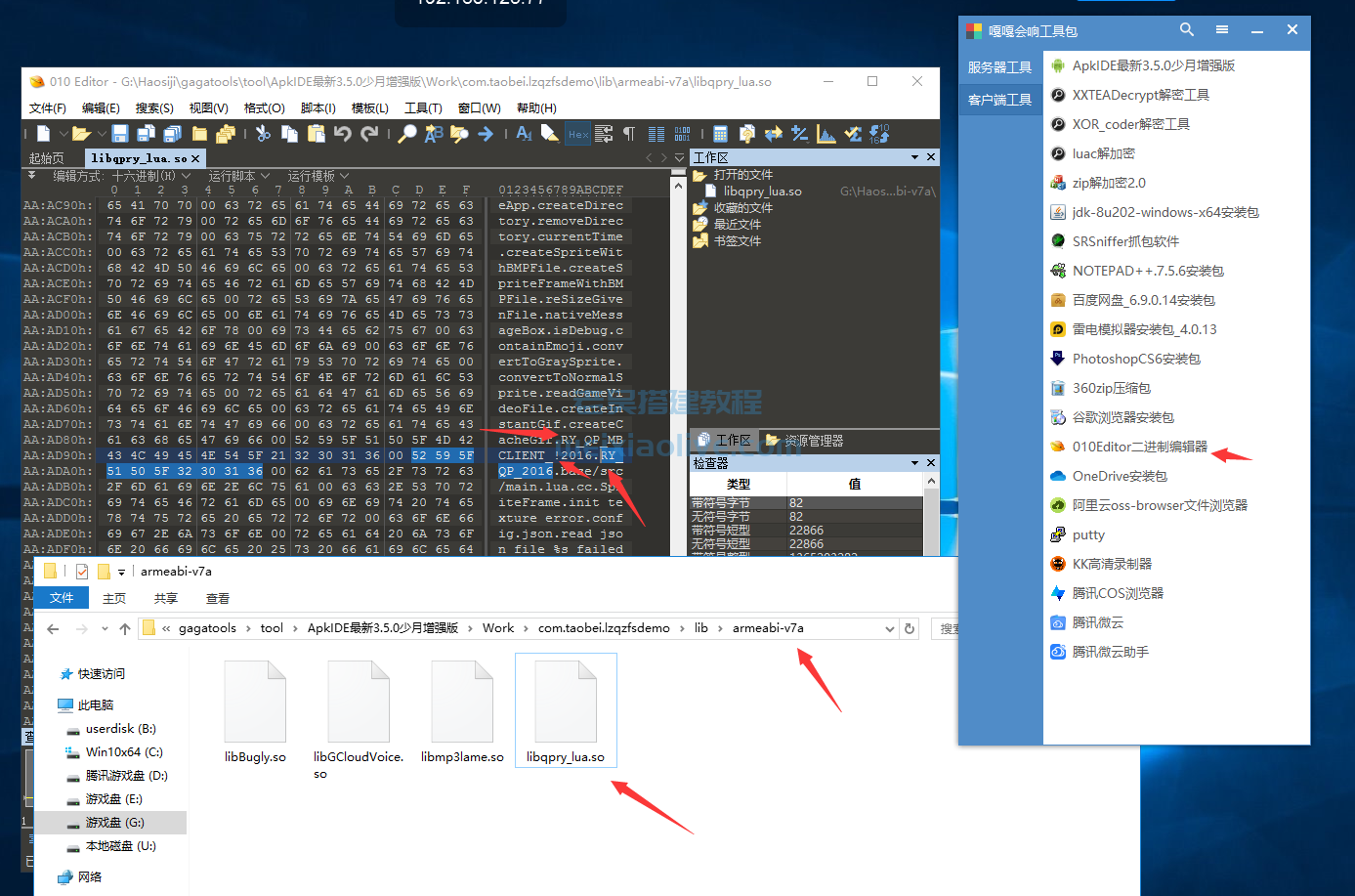Click the search icon in the toolkit title bar
Screen dimensions: 1355x896
click(1187, 30)
